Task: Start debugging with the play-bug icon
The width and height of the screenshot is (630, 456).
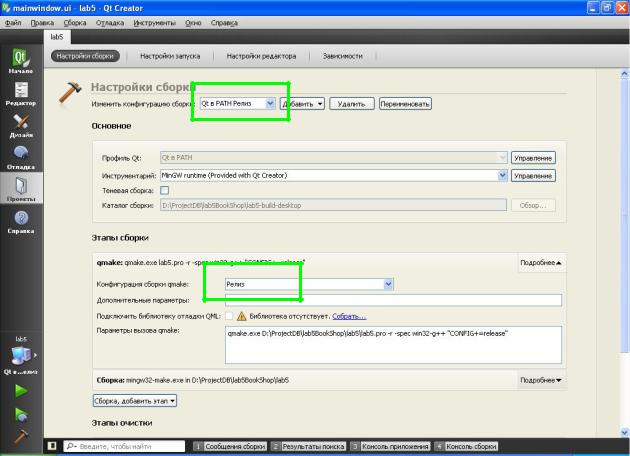Action: 21,414
